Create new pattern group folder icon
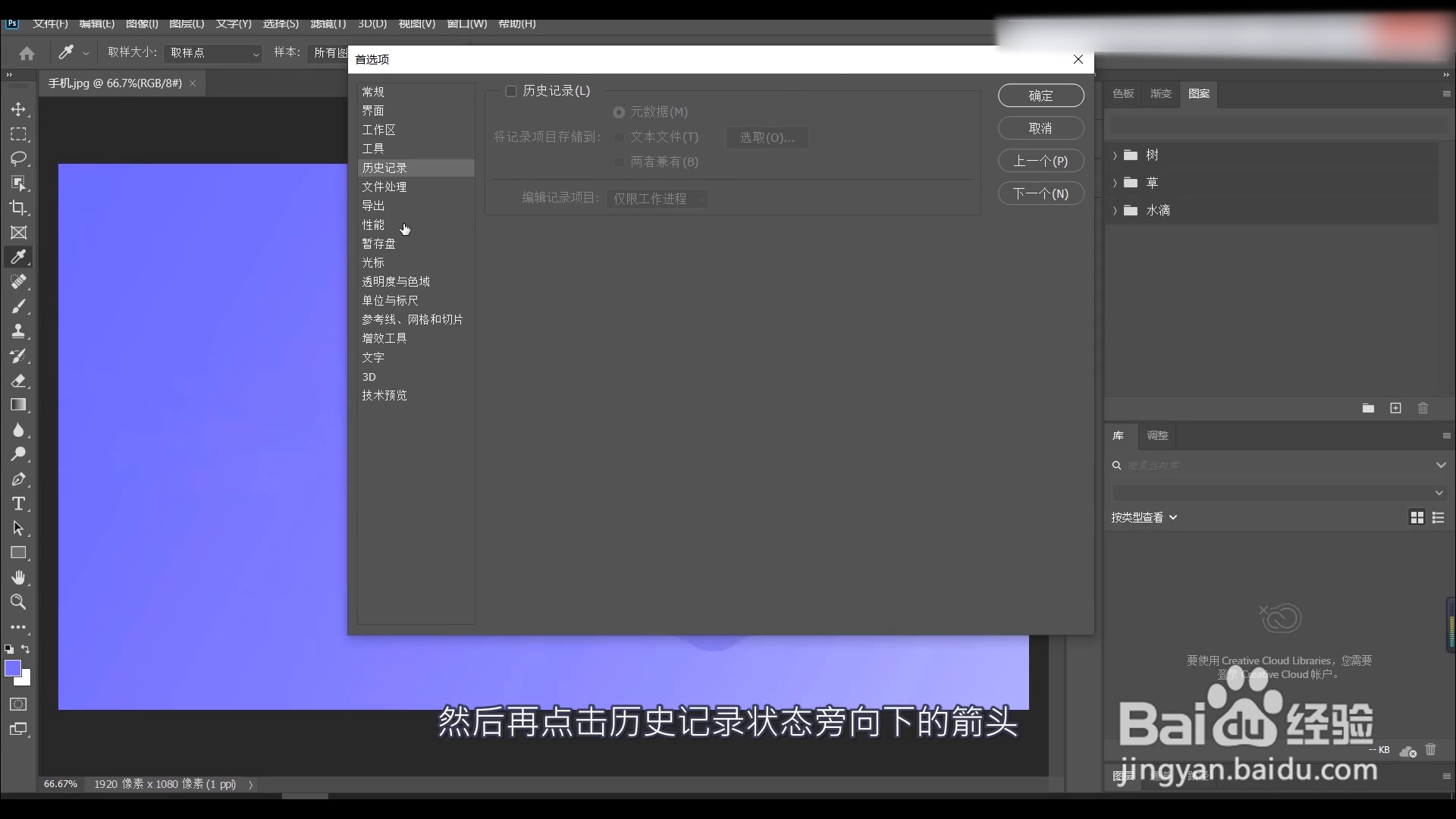1456x819 pixels. [x=1368, y=408]
